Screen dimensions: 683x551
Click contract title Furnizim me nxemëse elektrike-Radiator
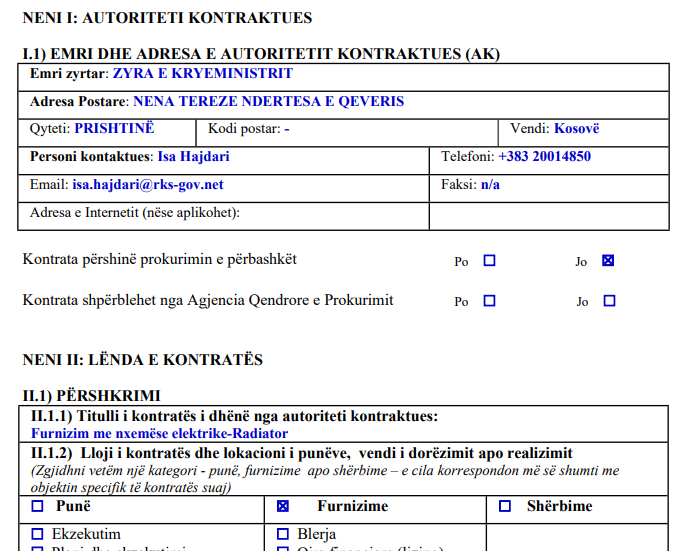pos(159,433)
